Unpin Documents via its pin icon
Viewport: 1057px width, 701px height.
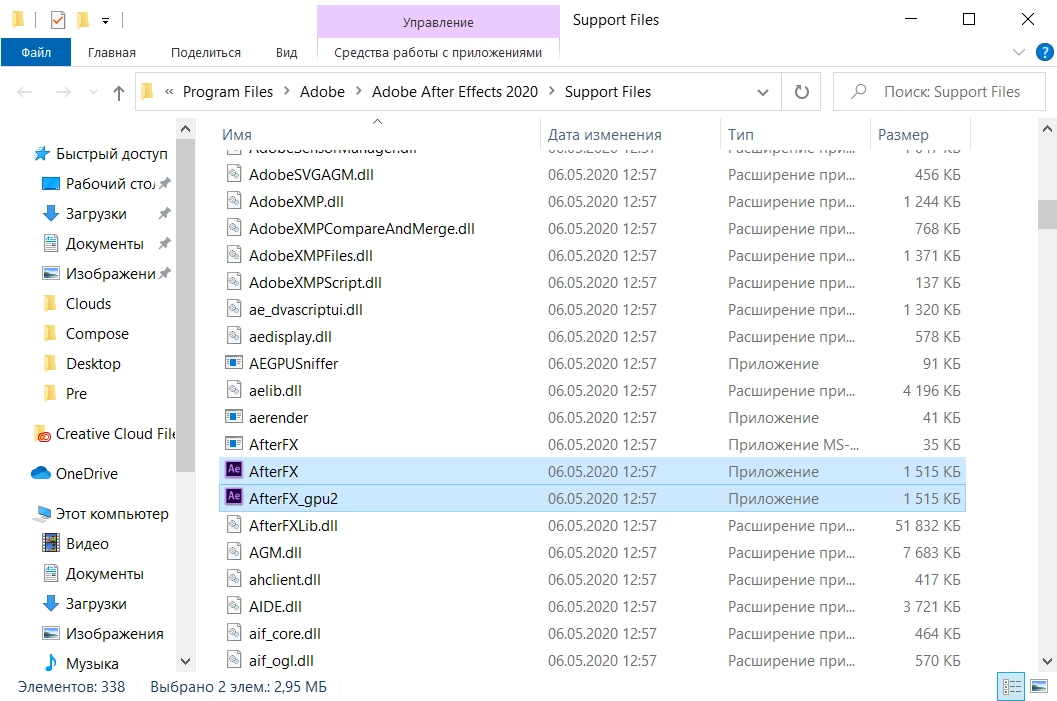pos(164,243)
